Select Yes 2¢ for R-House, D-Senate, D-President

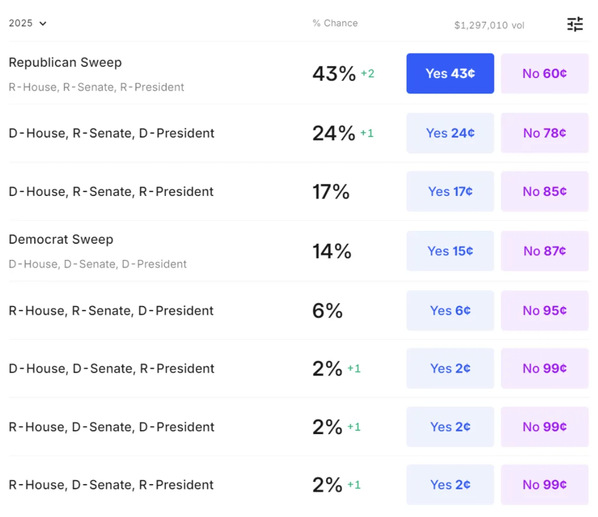coord(450,427)
